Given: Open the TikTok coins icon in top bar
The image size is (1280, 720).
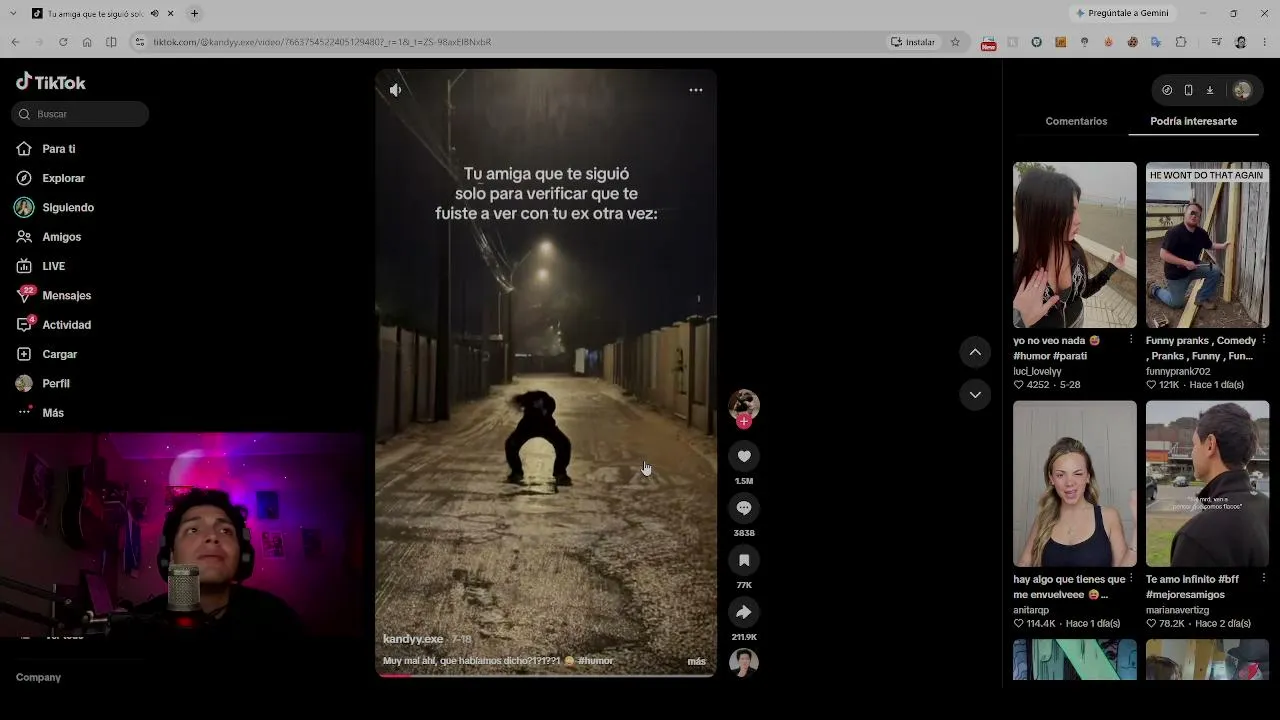Looking at the screenshot, I should coord(1167,90).
